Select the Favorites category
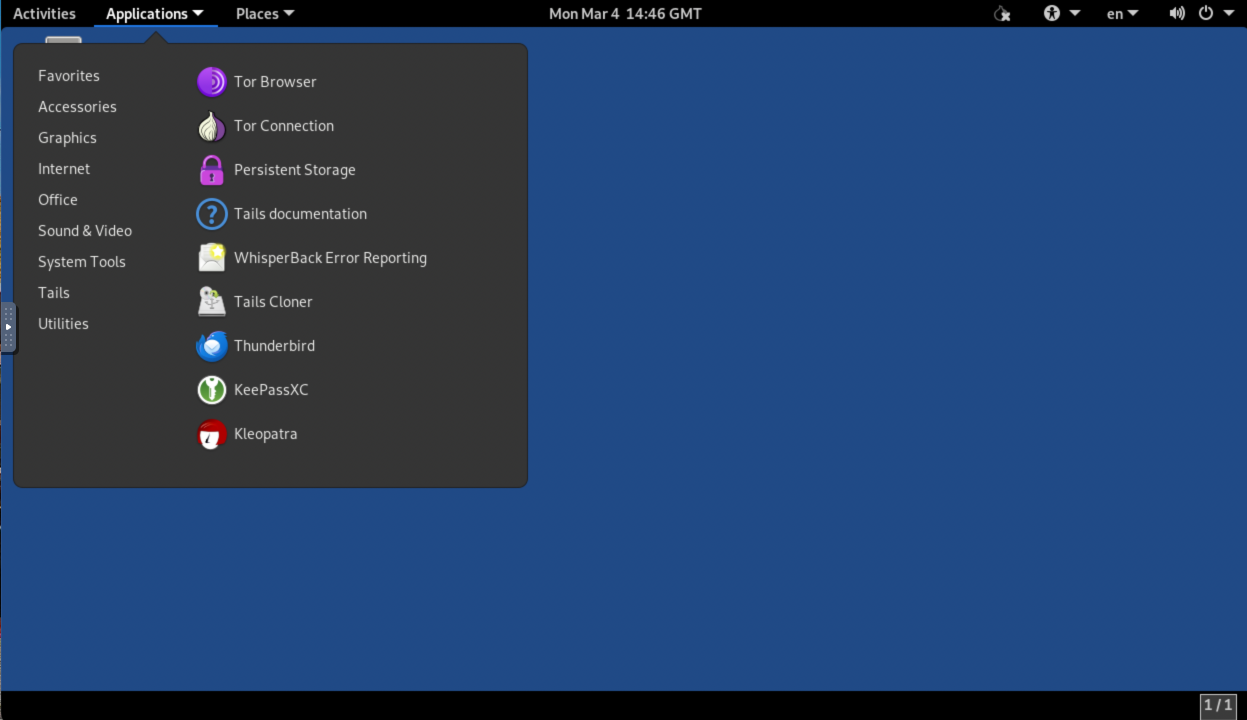The image size is (1247, 720). 69,76
